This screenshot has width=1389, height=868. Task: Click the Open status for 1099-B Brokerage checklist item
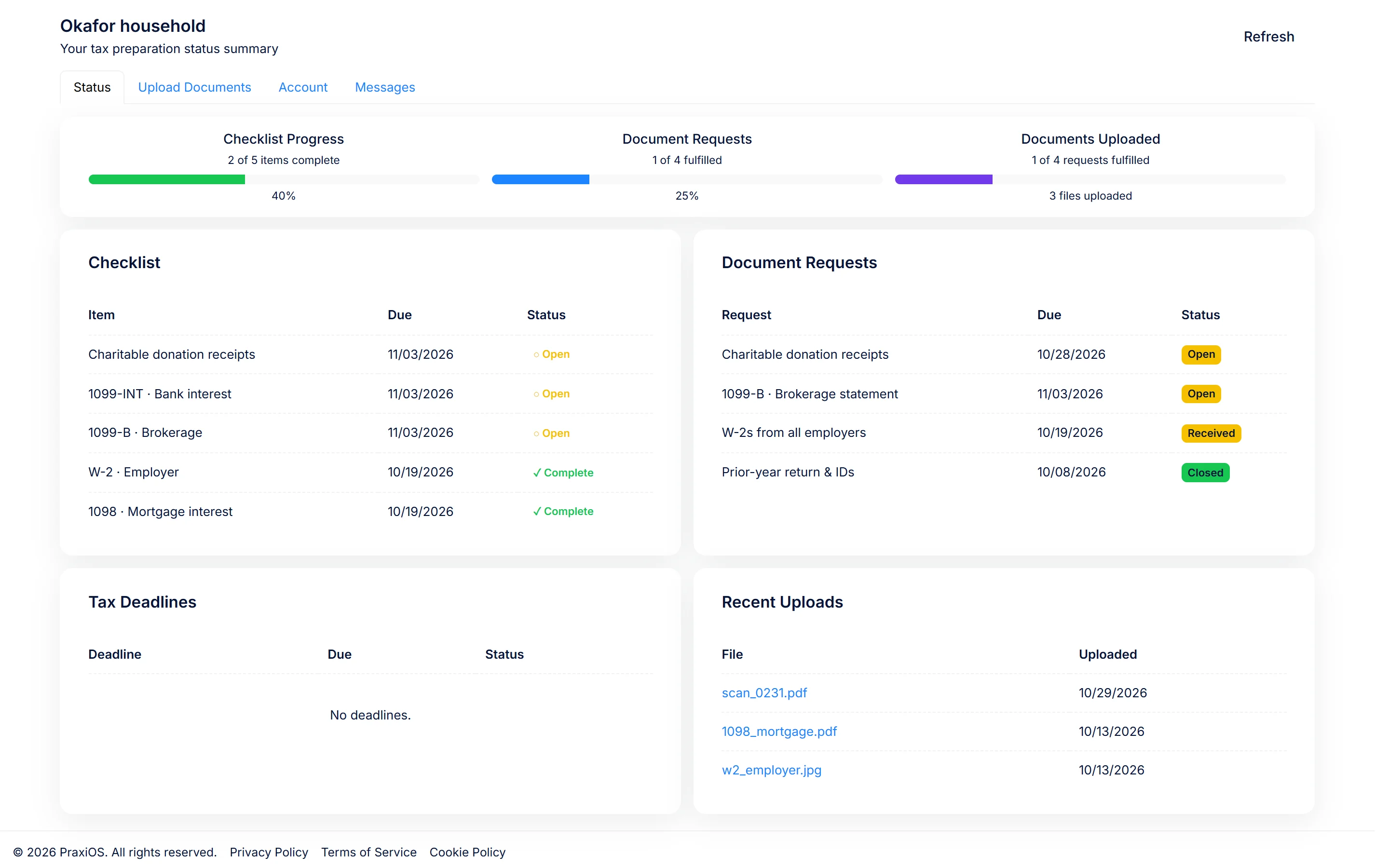pos(551,434)
